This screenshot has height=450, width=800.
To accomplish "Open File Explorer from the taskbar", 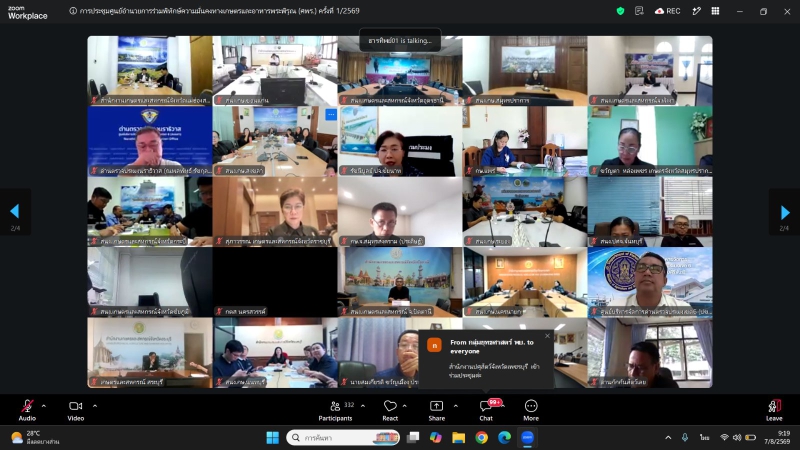I will tap(458, 437).
